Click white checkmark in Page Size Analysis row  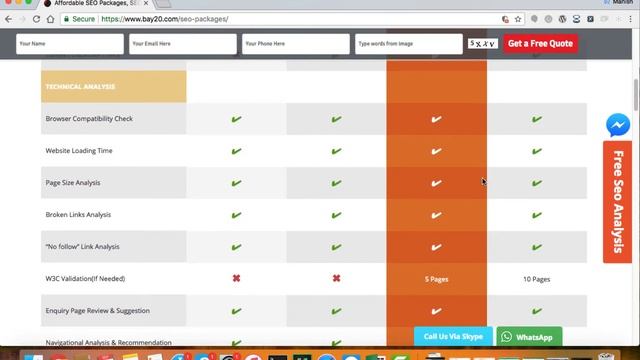click(x=436, y=183)
